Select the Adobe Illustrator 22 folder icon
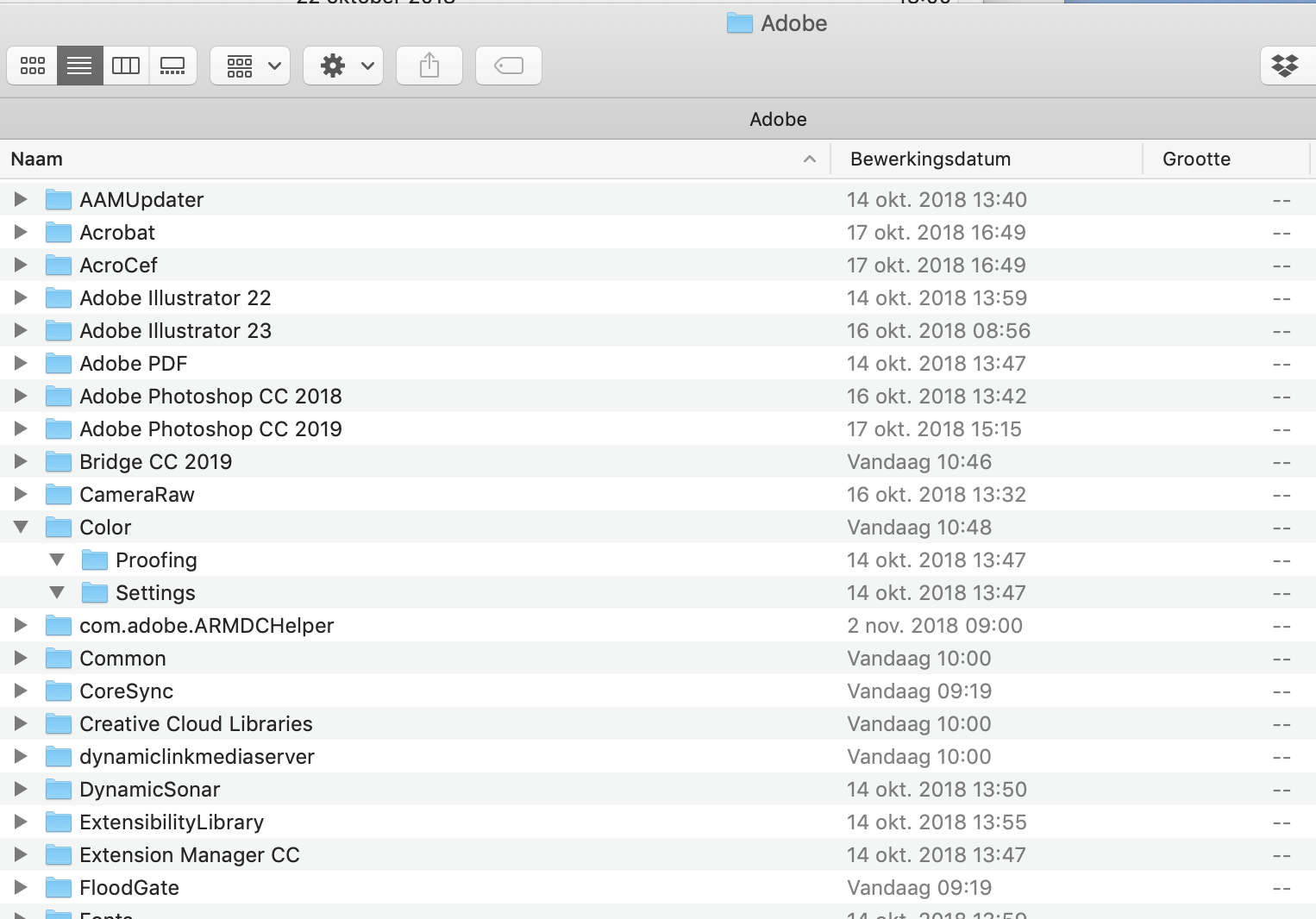The image size is (1316, 919). click(59, 297)
